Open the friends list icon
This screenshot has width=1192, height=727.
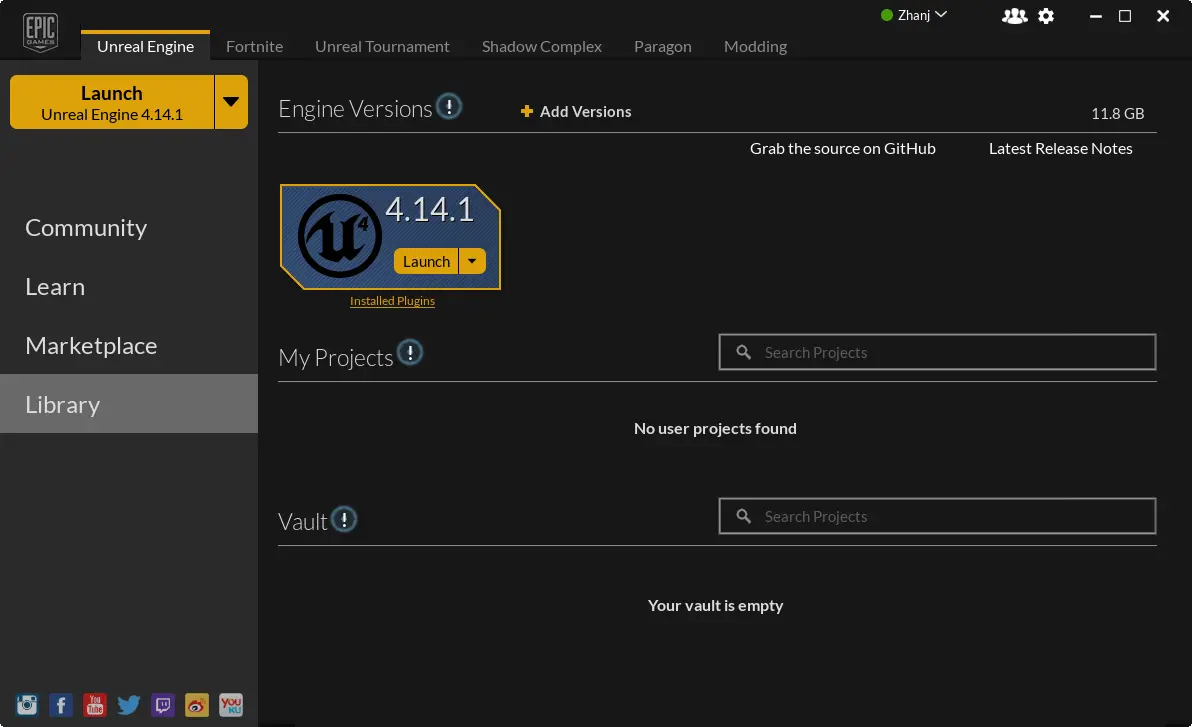(x=1014, y=16)
